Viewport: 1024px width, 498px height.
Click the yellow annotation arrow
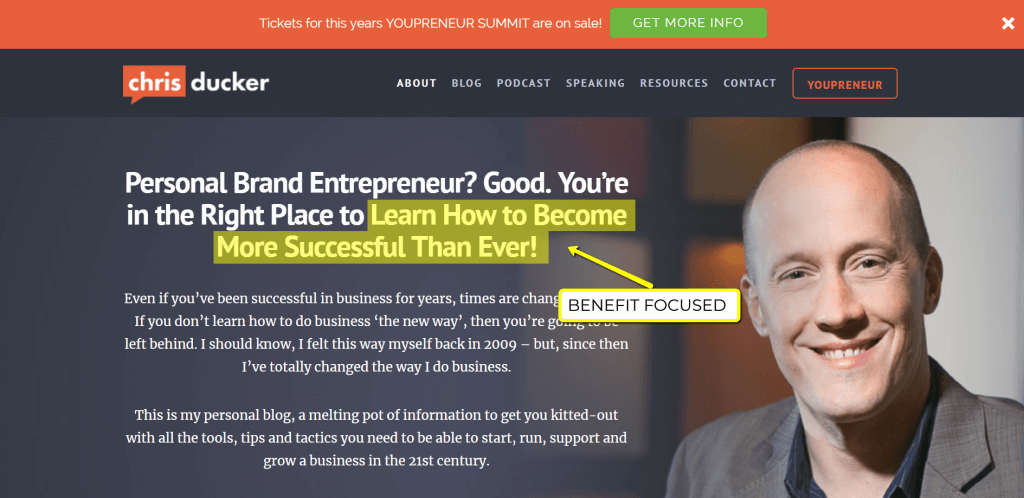click(x=608, y=266)
